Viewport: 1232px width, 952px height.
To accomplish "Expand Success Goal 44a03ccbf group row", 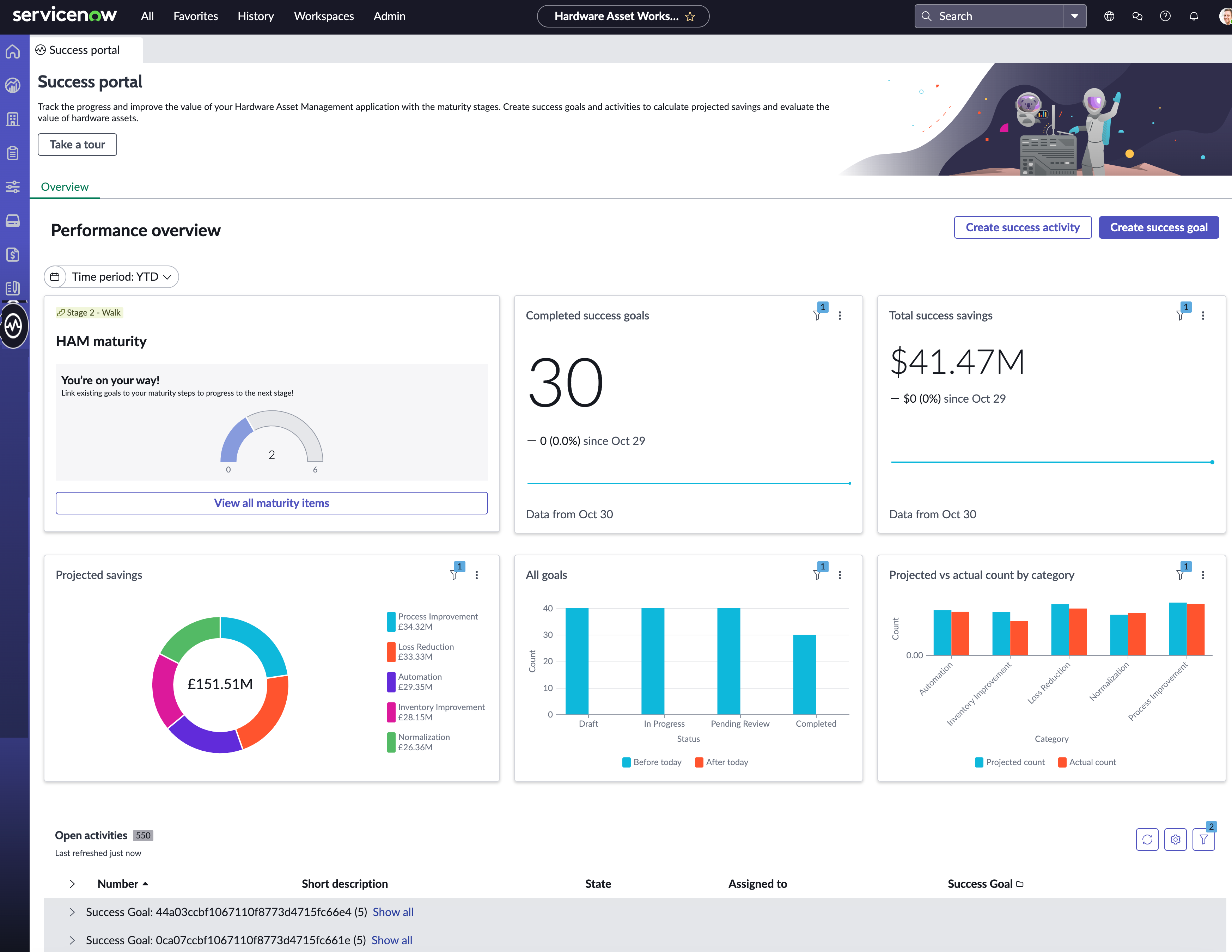I will 72,912.
